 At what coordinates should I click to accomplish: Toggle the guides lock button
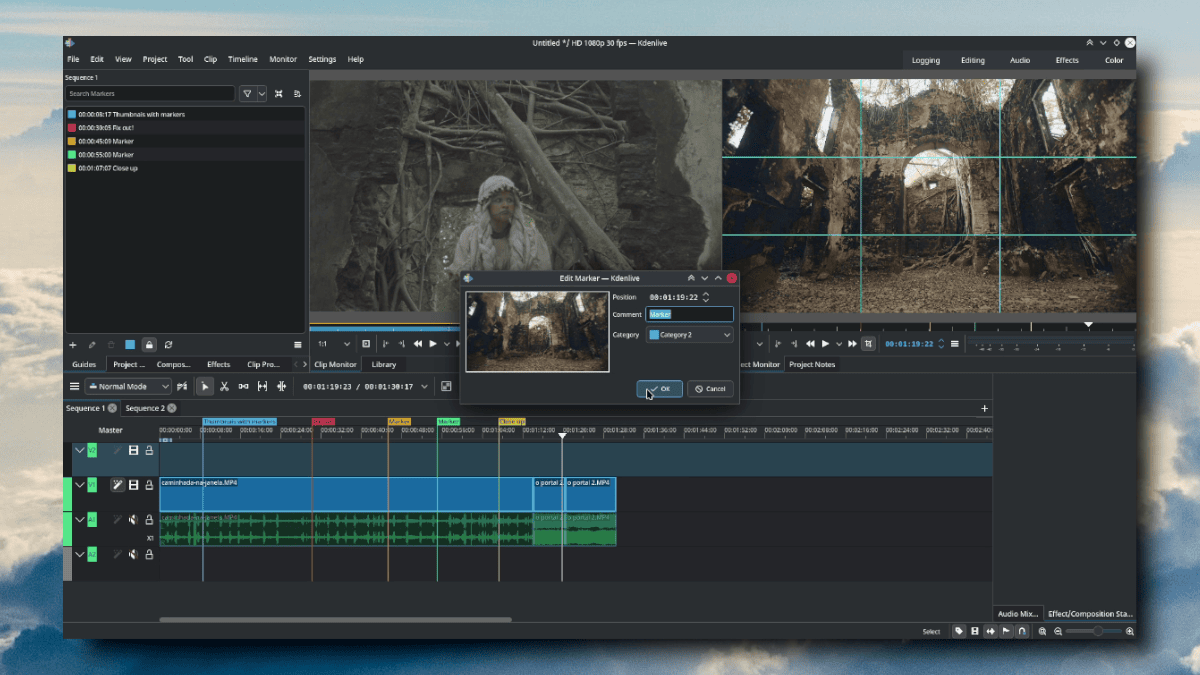[148, 345]
